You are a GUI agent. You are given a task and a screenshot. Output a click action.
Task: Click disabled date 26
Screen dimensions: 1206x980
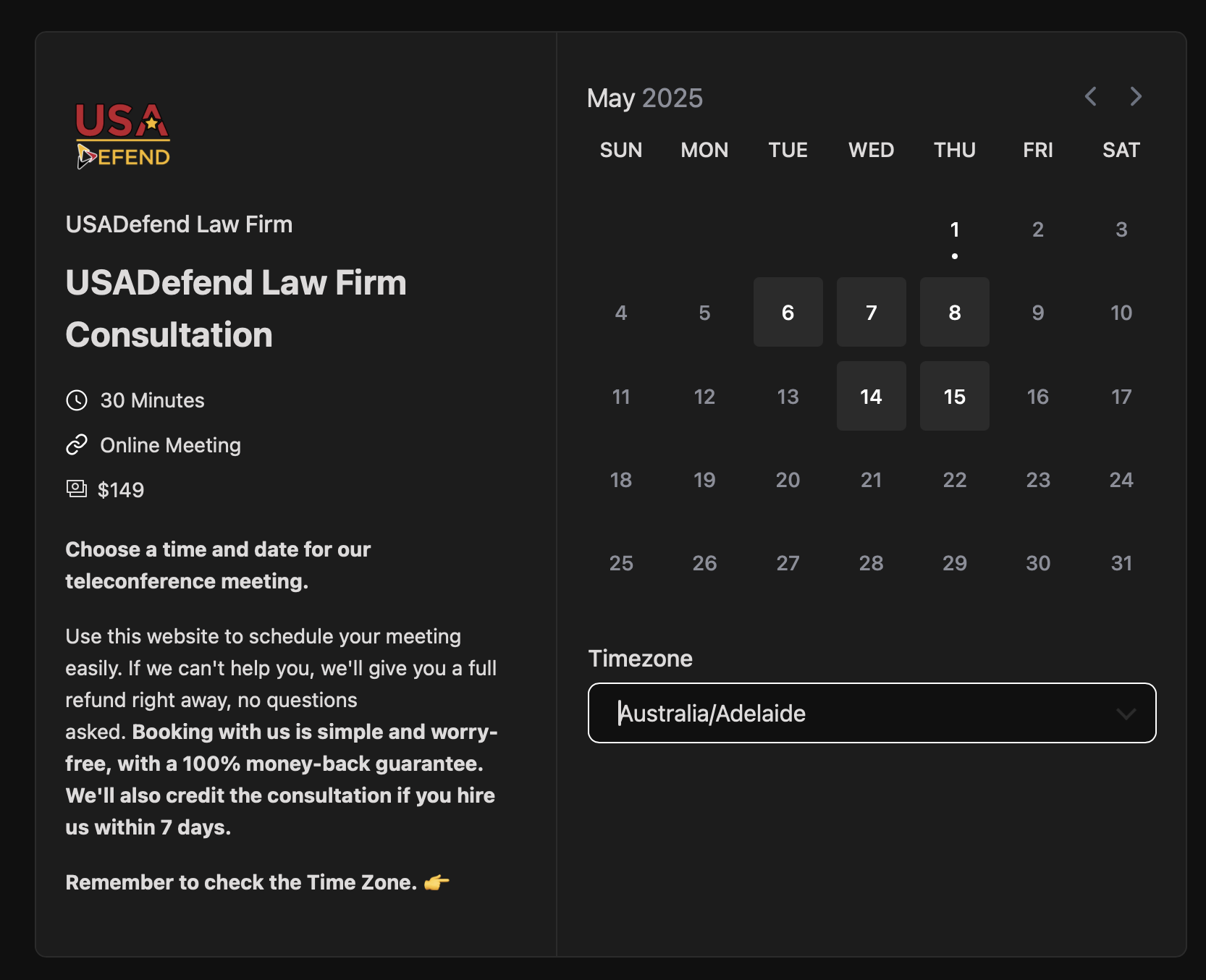704,562
